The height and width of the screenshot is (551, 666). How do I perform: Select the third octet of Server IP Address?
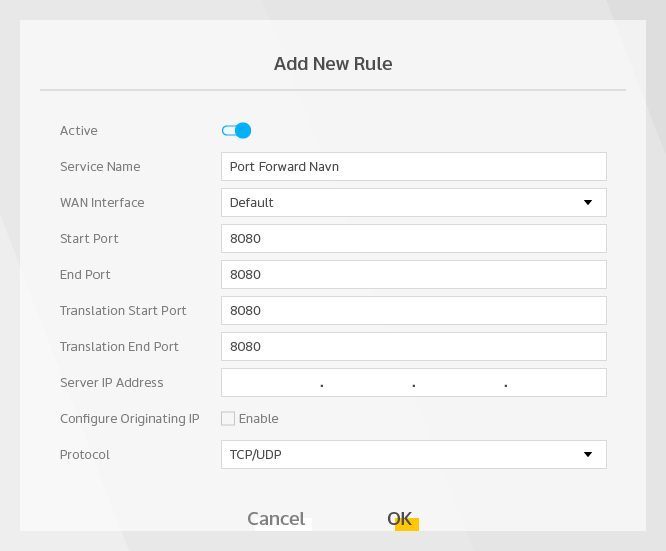459,383
